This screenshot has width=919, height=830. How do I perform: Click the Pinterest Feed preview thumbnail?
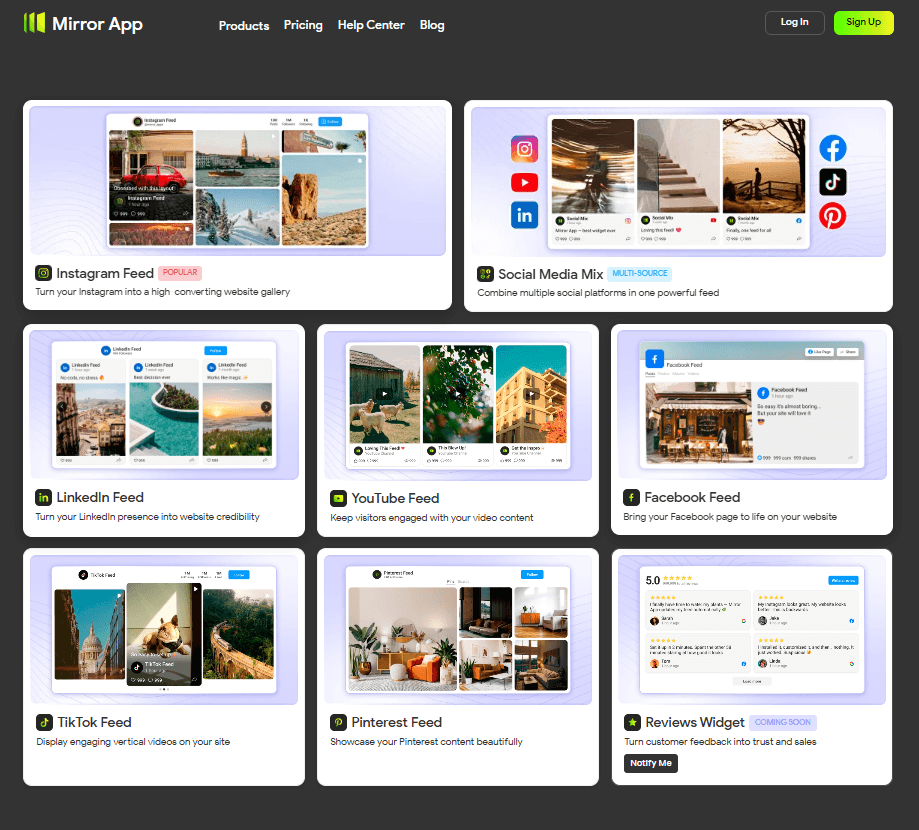tap(457, 628)
